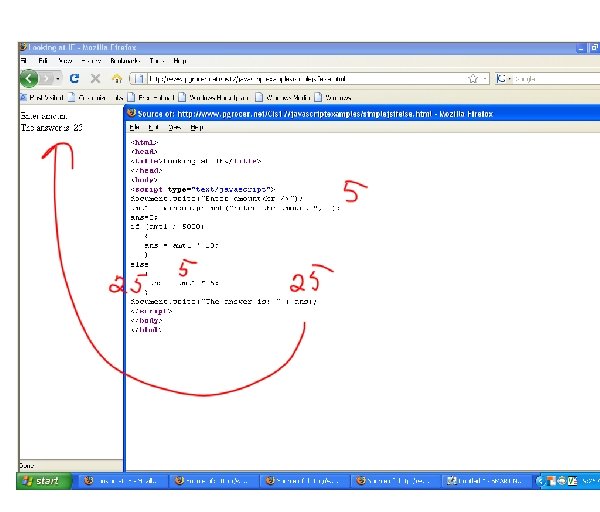Expand hidden system tray icons chevron
The height and width of the screenshot is (512, 600).
[540, 481]
